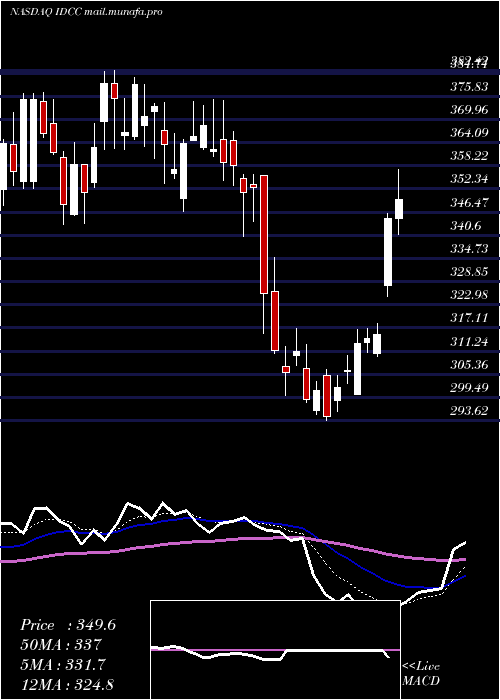Click the Live MACD label
500x700 pixels.
(x=421, y=674)
